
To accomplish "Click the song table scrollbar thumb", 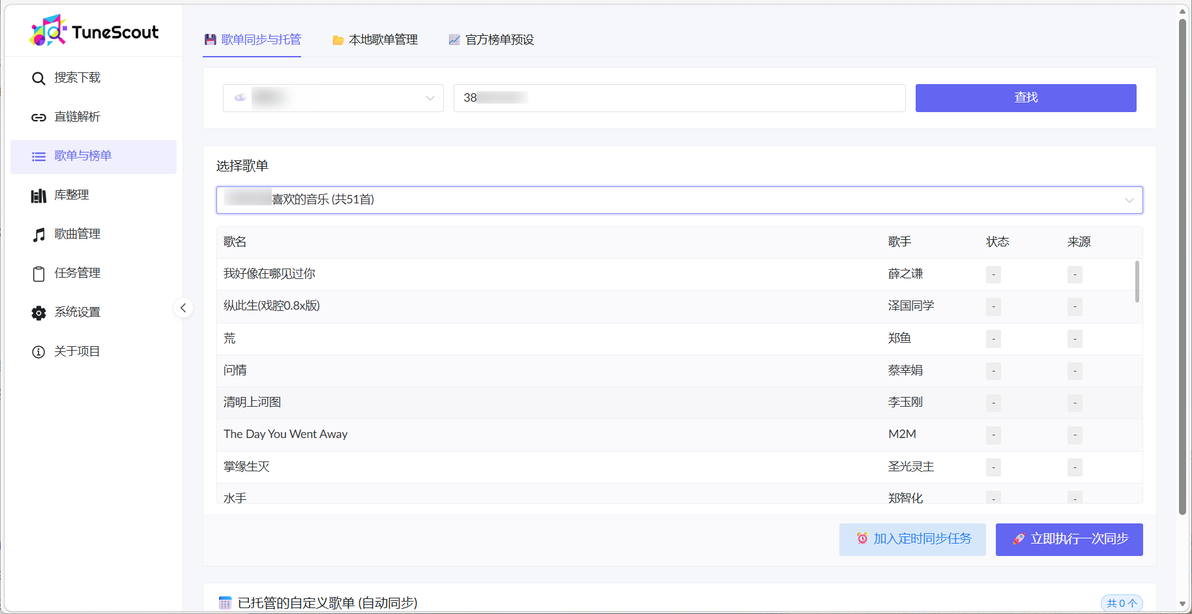I will click(1137, 281).
